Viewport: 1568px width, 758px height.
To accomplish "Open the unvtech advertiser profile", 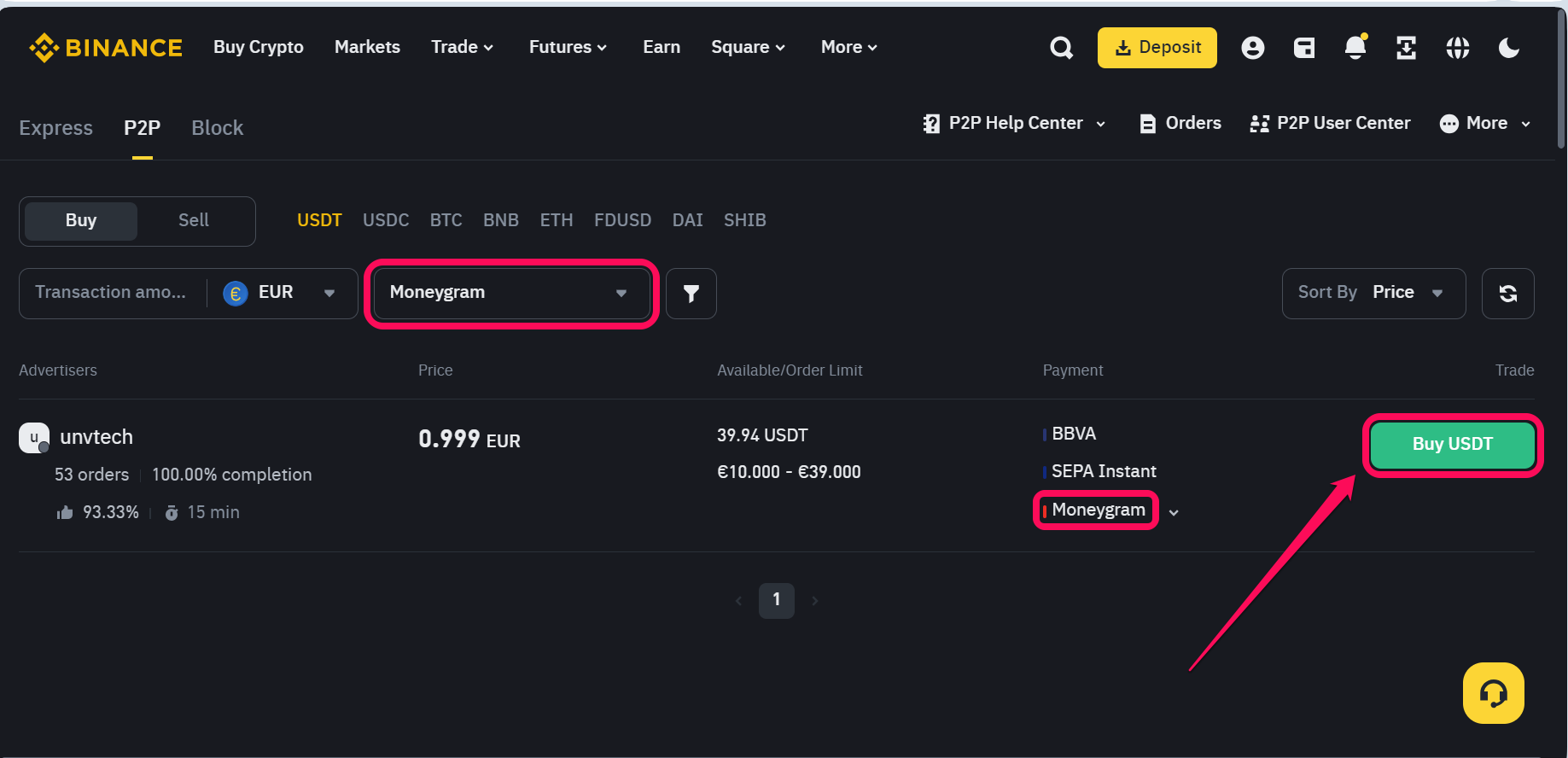I will (x=96, y=438).
